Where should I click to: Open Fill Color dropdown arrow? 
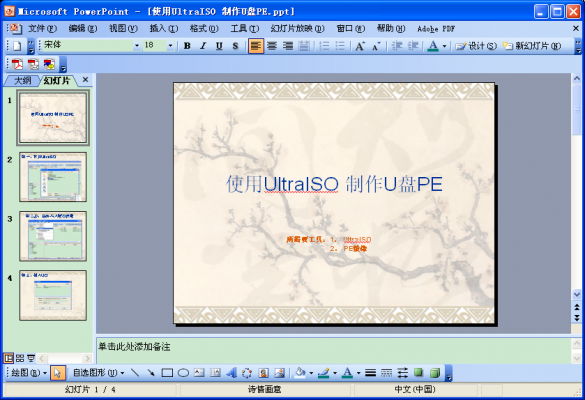point(311,372)
